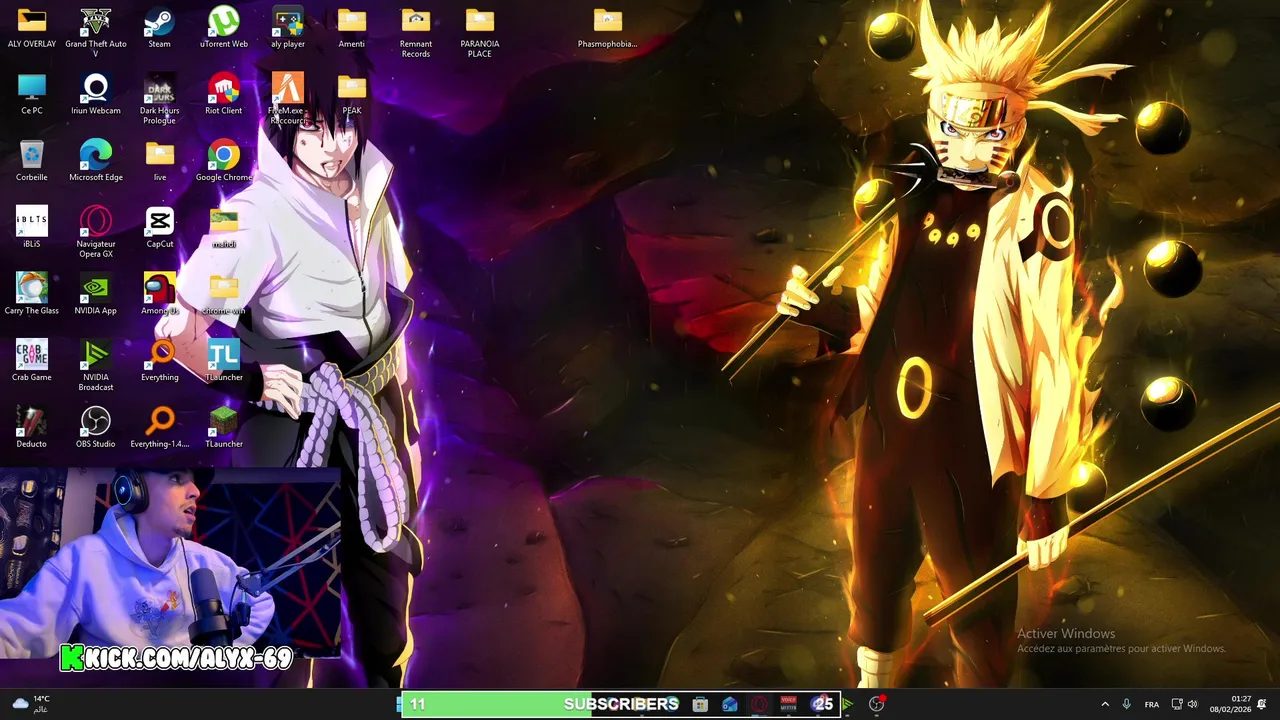Launch Grand Theft Auto V shortcut

pyautogui.click(x=96, y=33)
